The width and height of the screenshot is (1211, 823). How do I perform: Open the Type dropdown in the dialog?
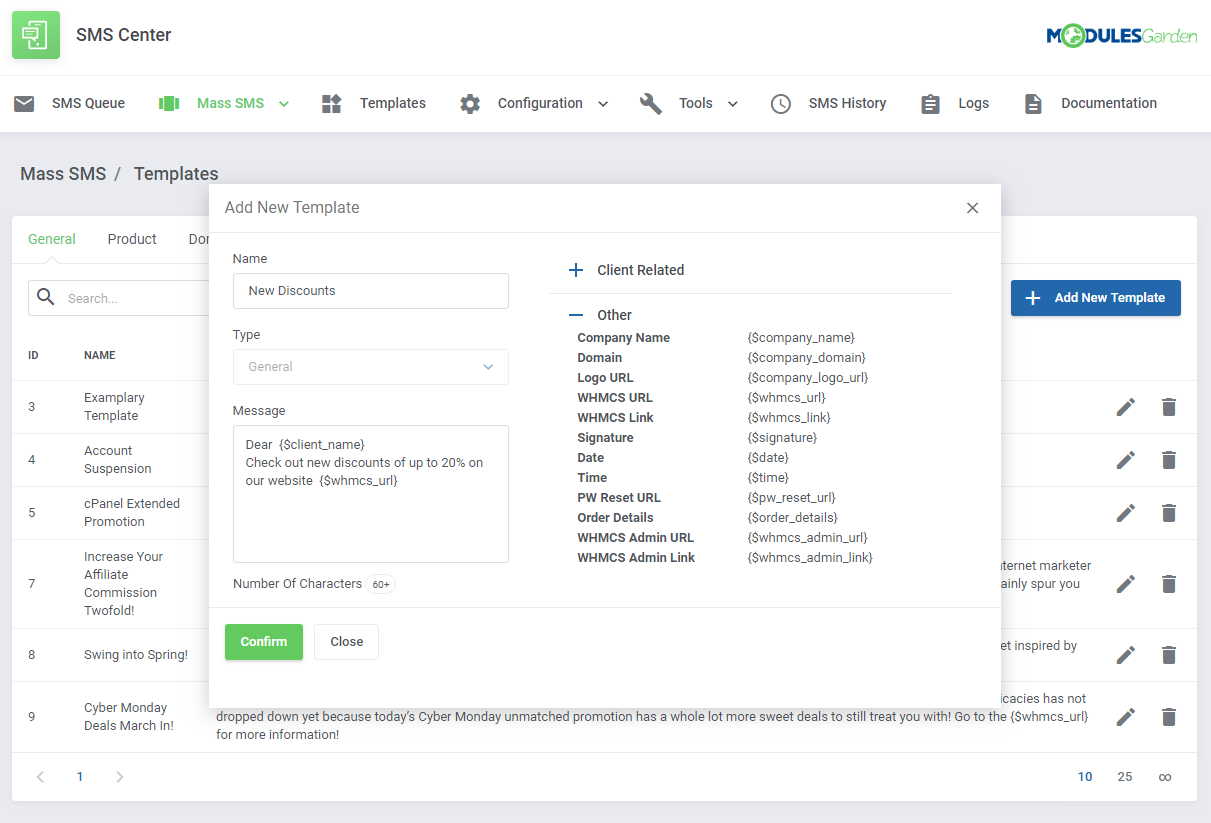(370, 367)
